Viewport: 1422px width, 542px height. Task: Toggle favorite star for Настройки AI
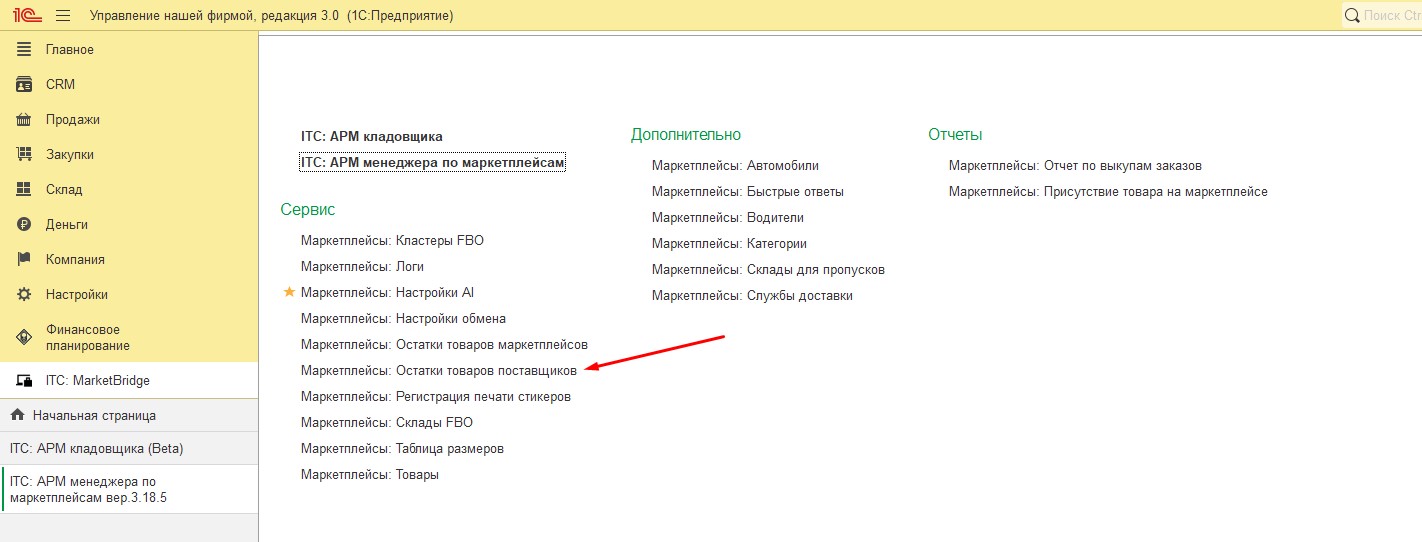(x=290, y=292)
